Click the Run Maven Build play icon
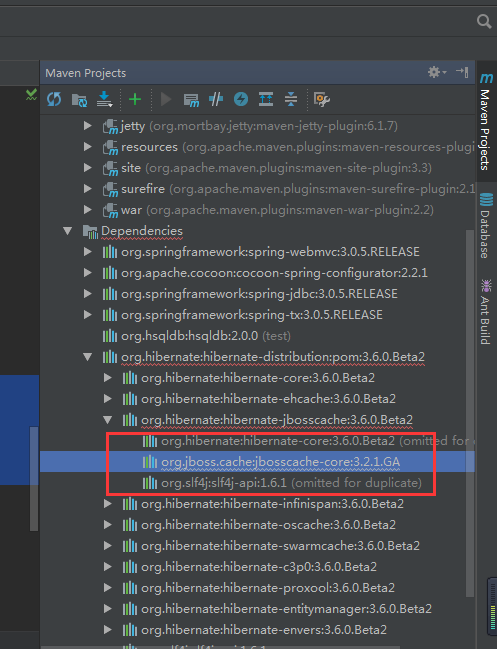 (x=166, y=99)
